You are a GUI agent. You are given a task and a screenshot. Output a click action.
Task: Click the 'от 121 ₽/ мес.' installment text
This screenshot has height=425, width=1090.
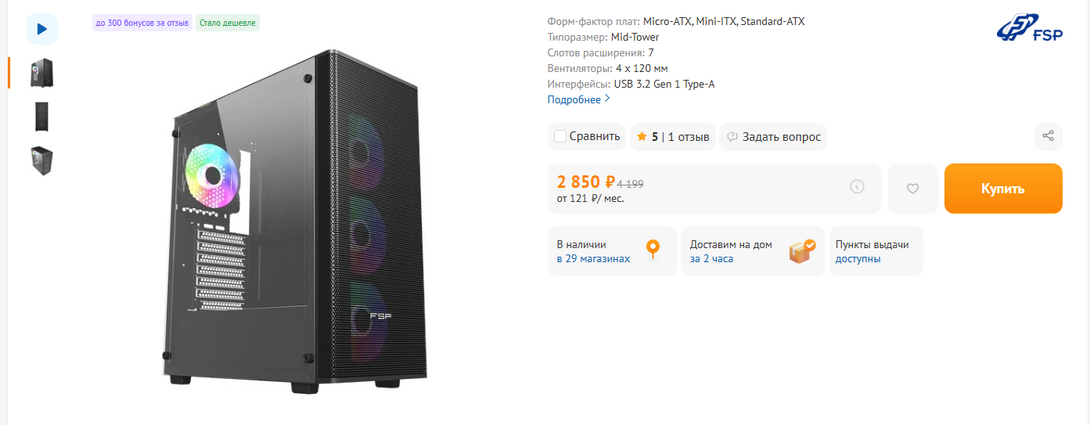[592, 199]
